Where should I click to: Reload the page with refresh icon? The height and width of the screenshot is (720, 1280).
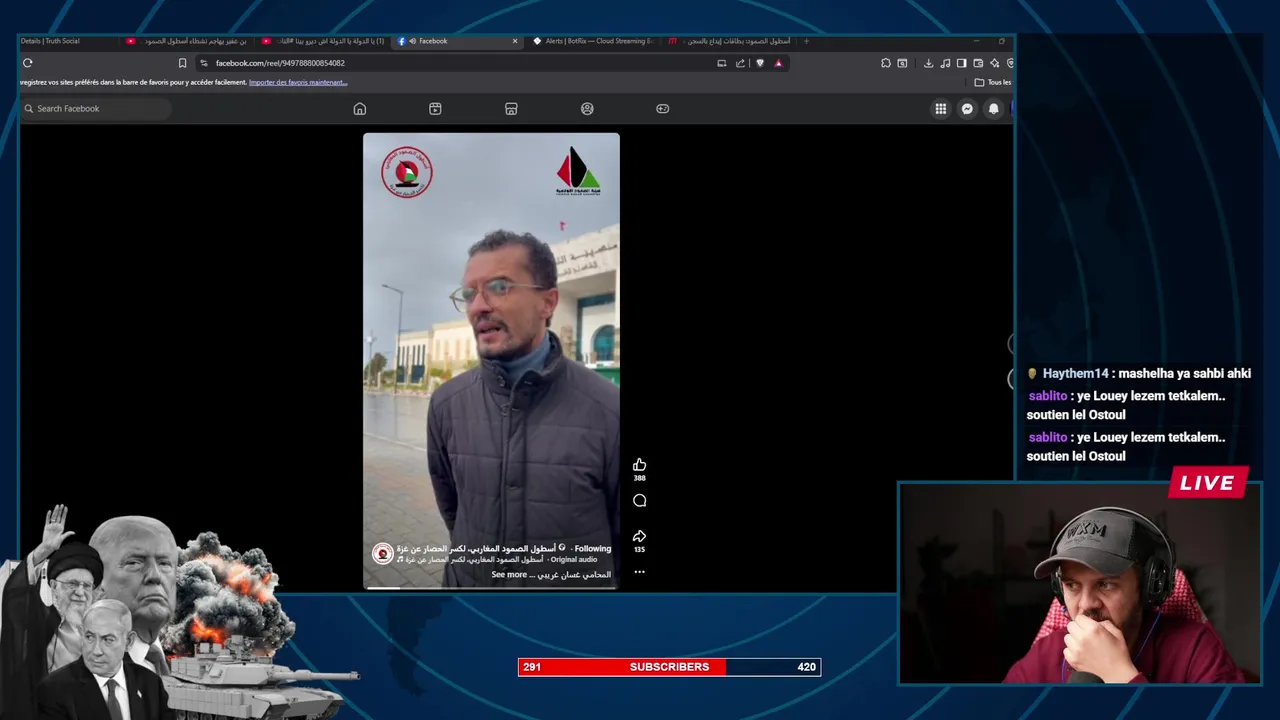pos(27,63)
